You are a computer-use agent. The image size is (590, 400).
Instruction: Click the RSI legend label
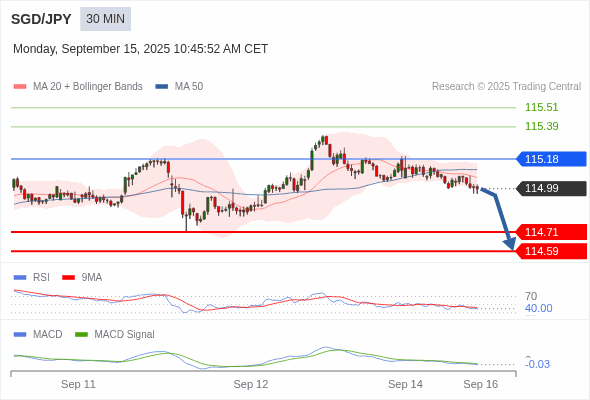[x=41, y=278]
